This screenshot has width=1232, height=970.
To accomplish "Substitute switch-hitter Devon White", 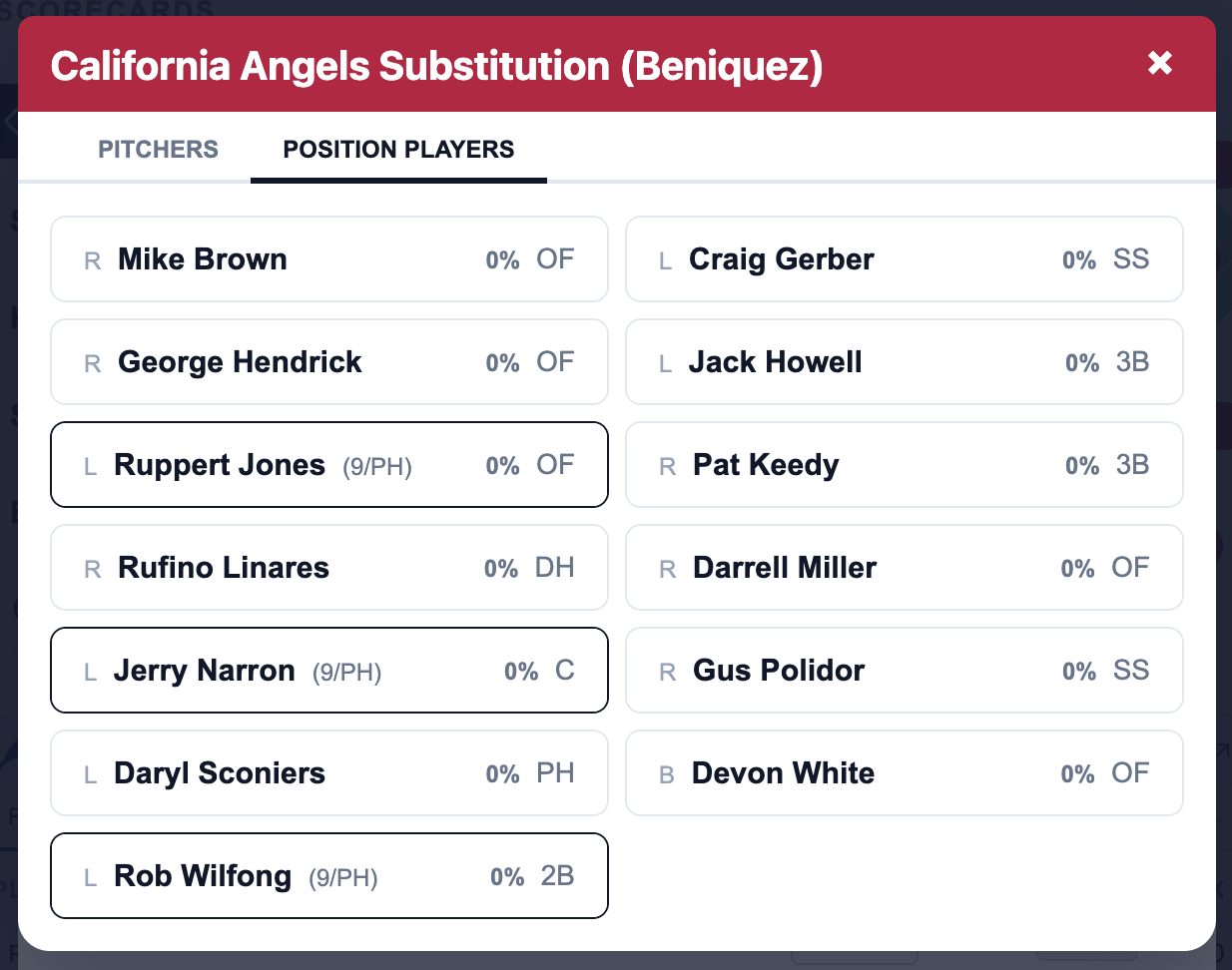I will [x=905, y=772].
